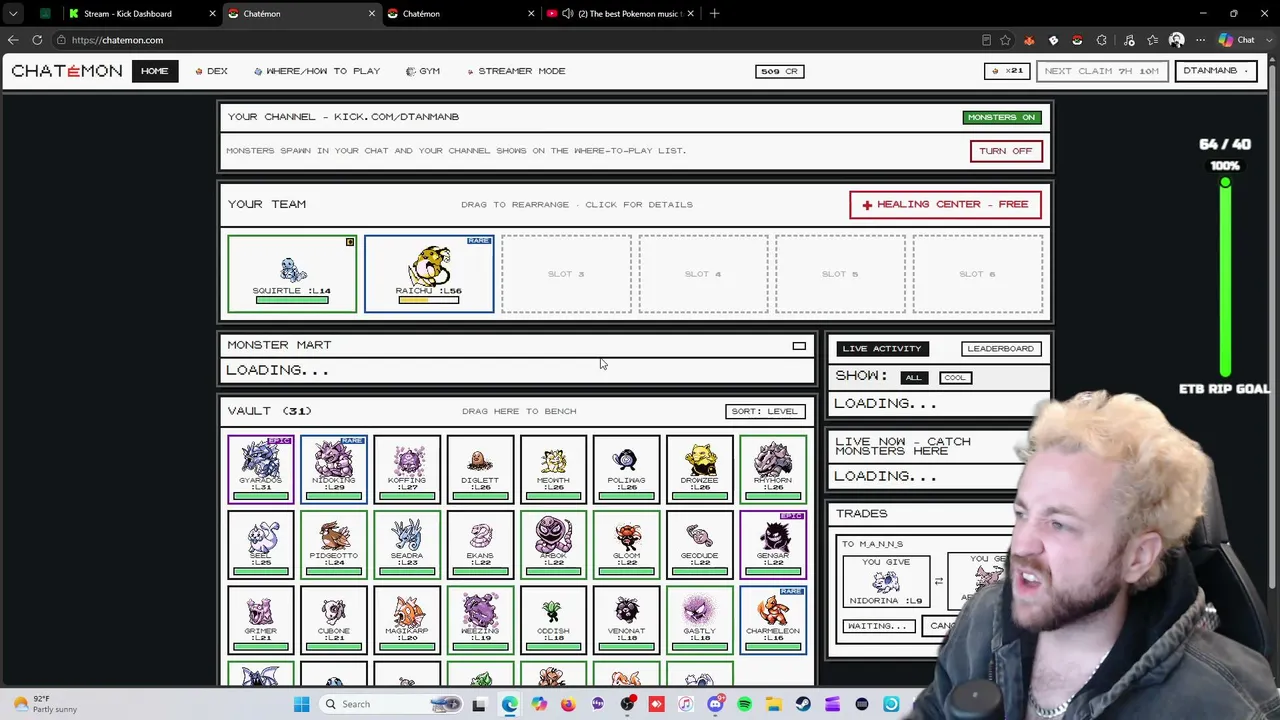Open the x21 item counter
The height and width of the screenshot is (720, 1280).
pyautogui.click(x=1007, y=71)
